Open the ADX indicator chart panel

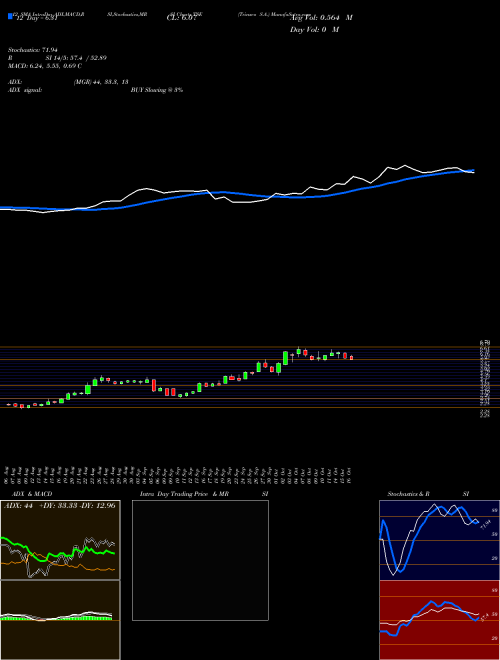tap(60, 540)
